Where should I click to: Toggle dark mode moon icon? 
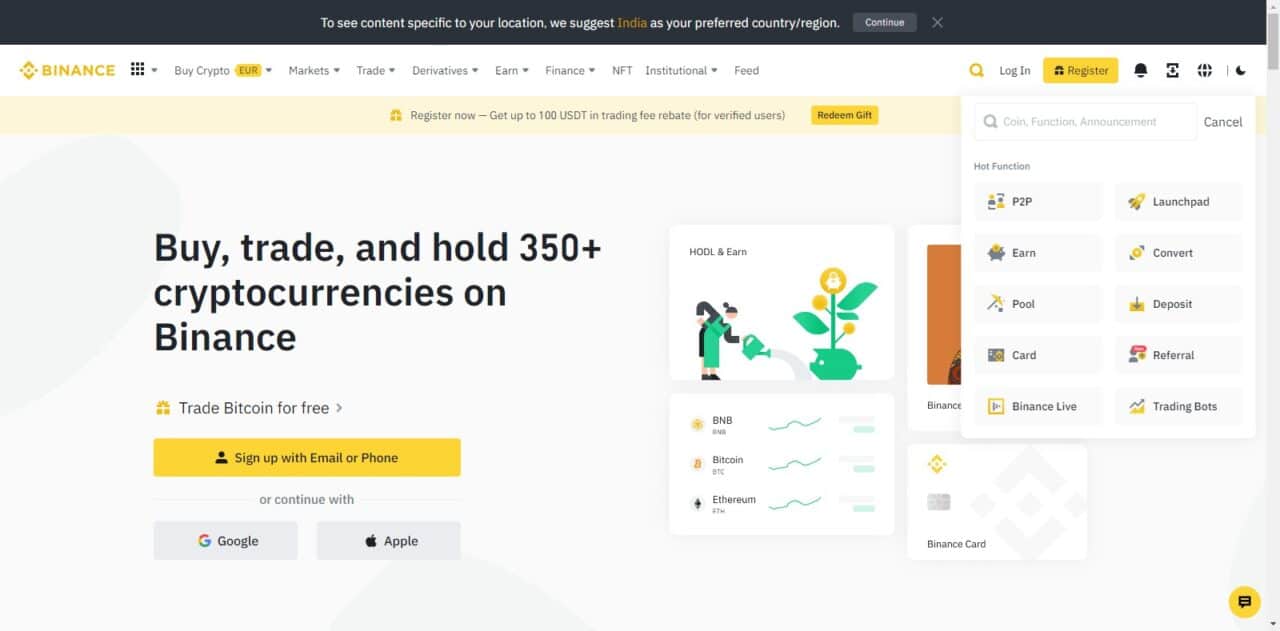(x=1241, y=70)
